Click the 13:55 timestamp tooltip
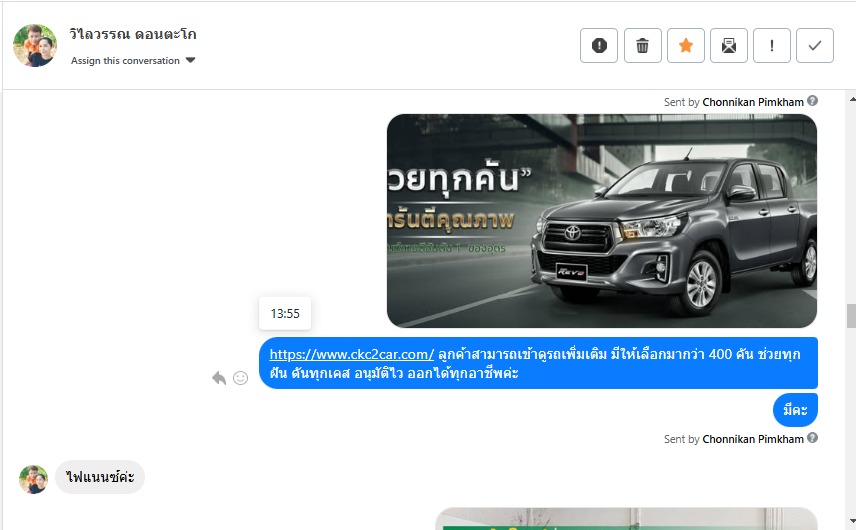 (285, 313)
